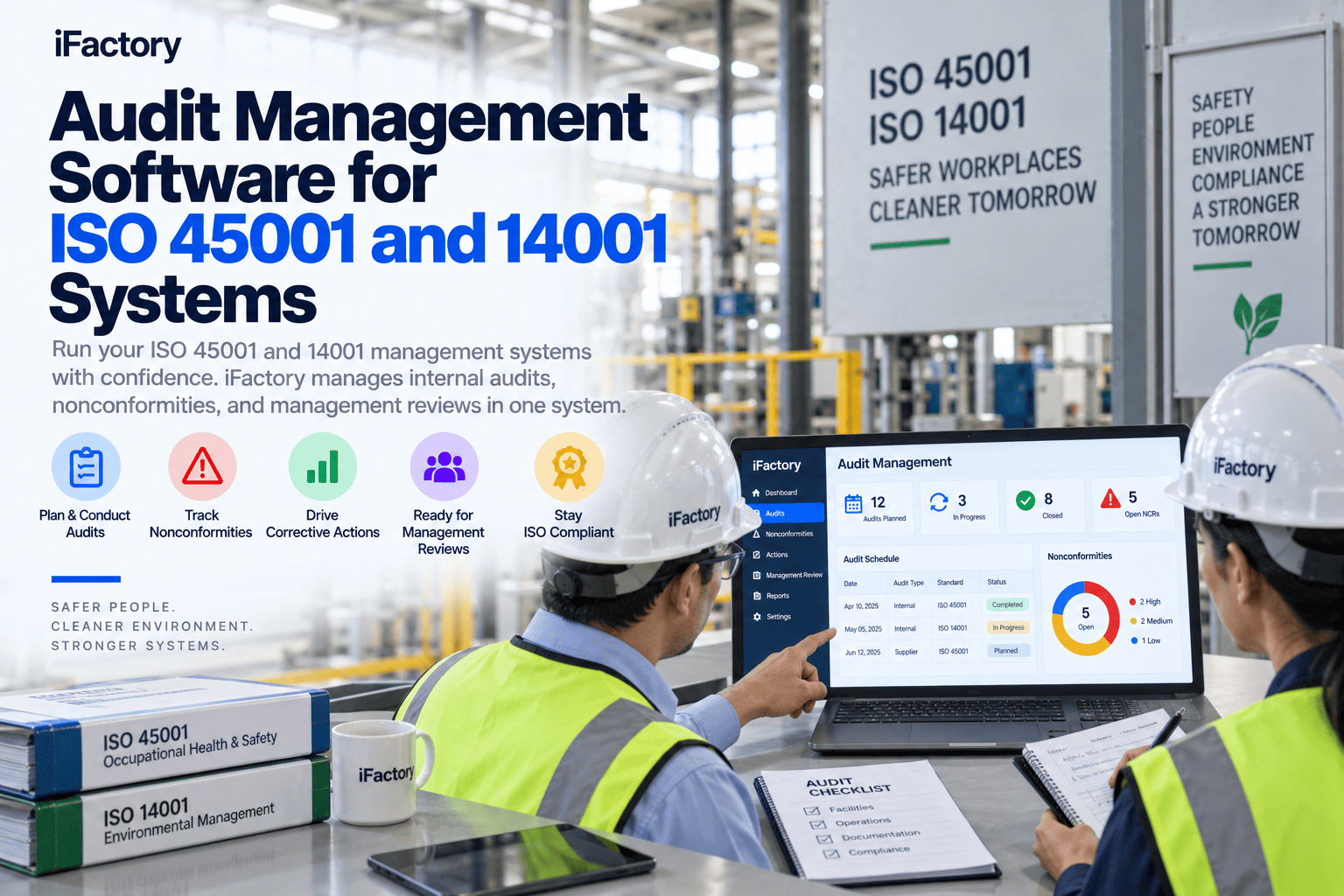Click the In Progress status badge in table

click(1008, 627)
